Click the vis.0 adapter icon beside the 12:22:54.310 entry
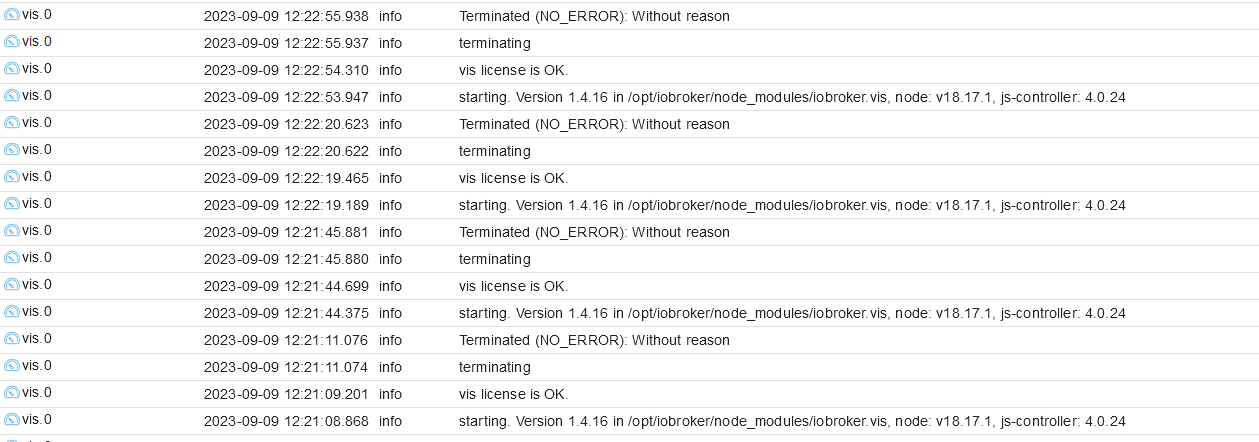This screenshot has height=442, width=1259. [12, 70]
